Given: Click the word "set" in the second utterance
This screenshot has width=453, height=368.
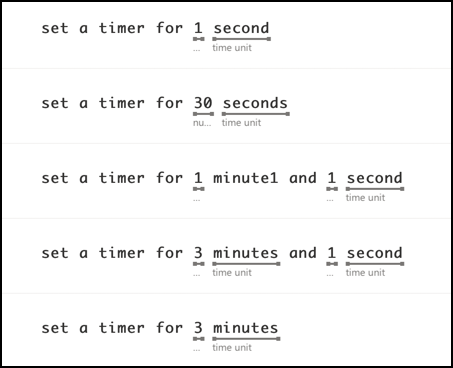Looking at the screenshot, I should point(55,103).
